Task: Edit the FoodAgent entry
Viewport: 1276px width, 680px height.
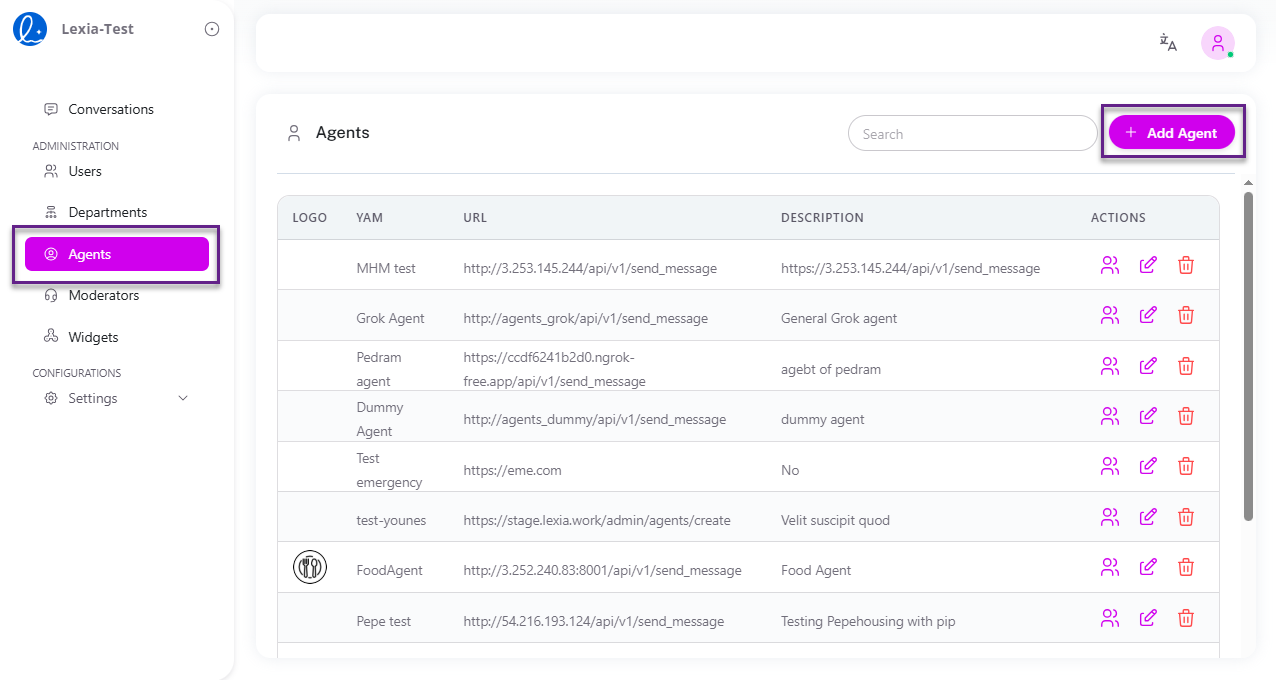Action: [1147, 566]
